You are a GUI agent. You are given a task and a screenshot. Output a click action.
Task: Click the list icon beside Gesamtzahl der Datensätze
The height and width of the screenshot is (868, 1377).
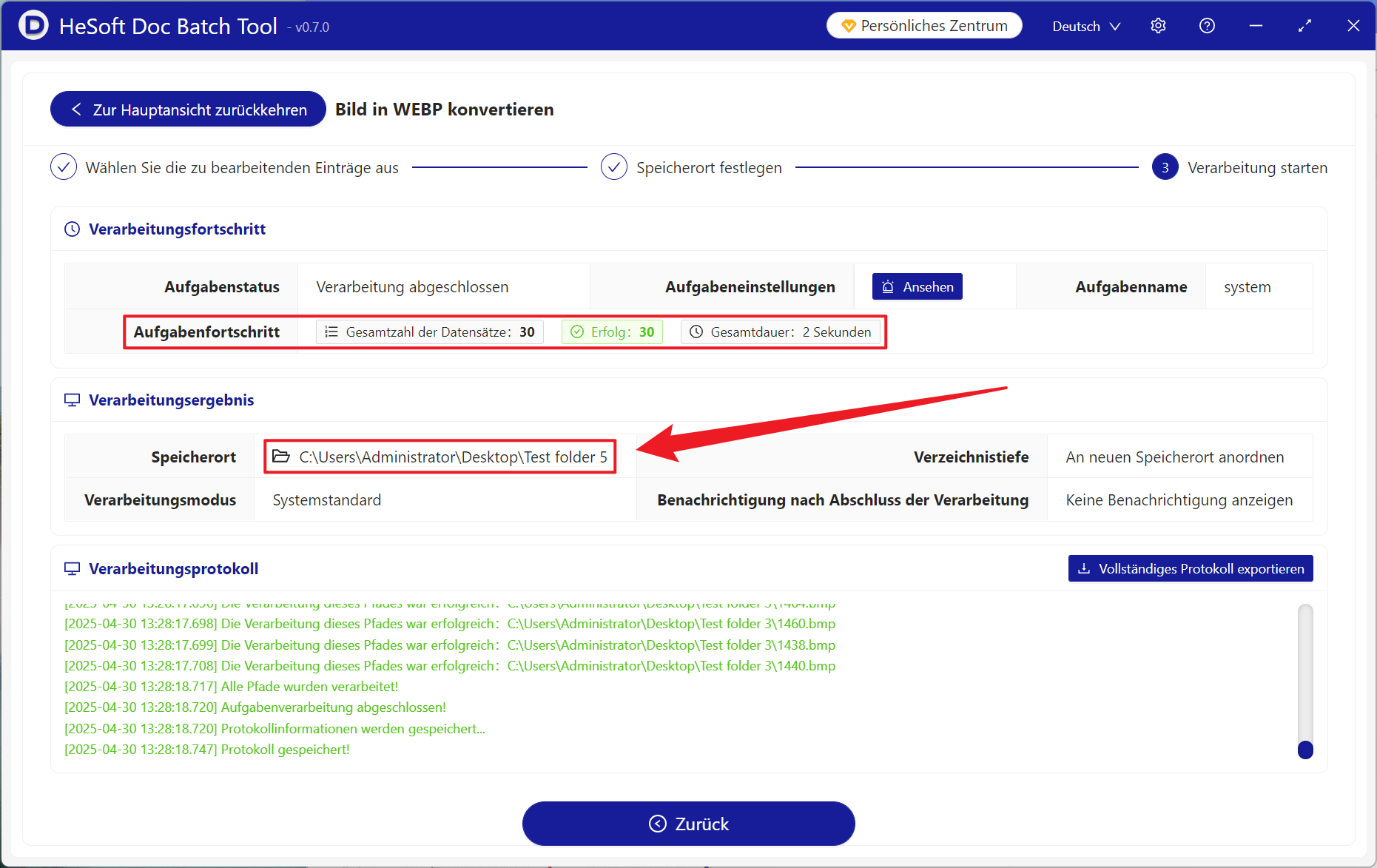point(331,332)
